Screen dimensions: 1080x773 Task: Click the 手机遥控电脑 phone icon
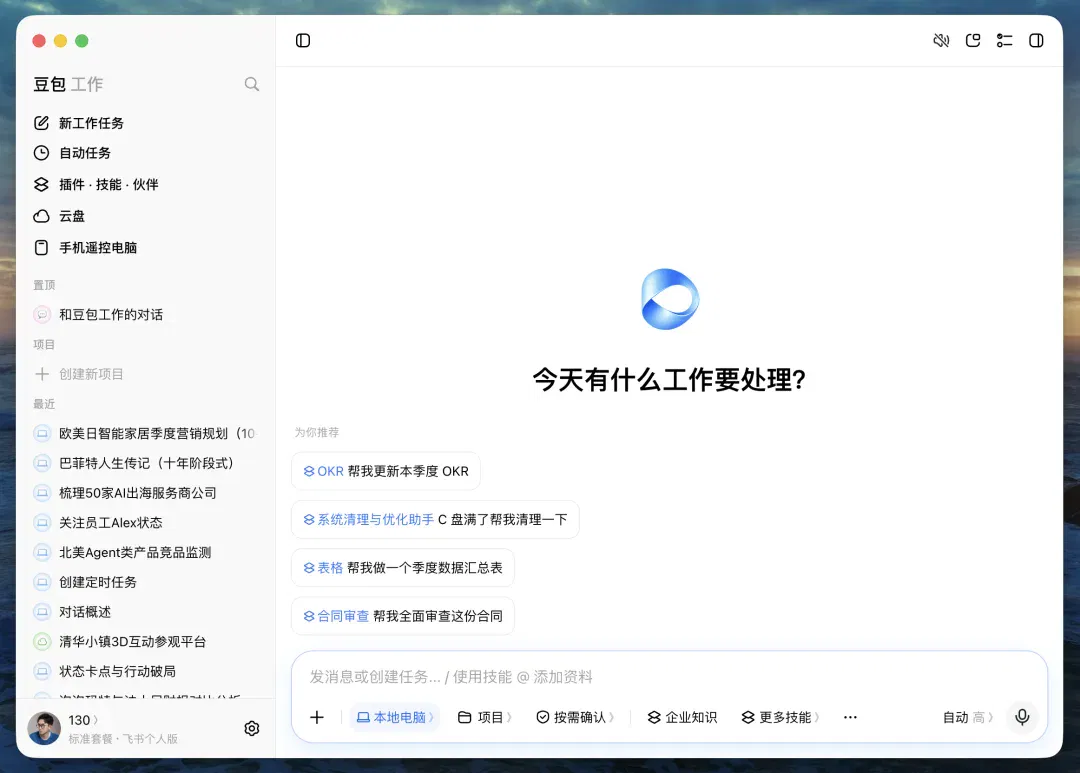41,247
